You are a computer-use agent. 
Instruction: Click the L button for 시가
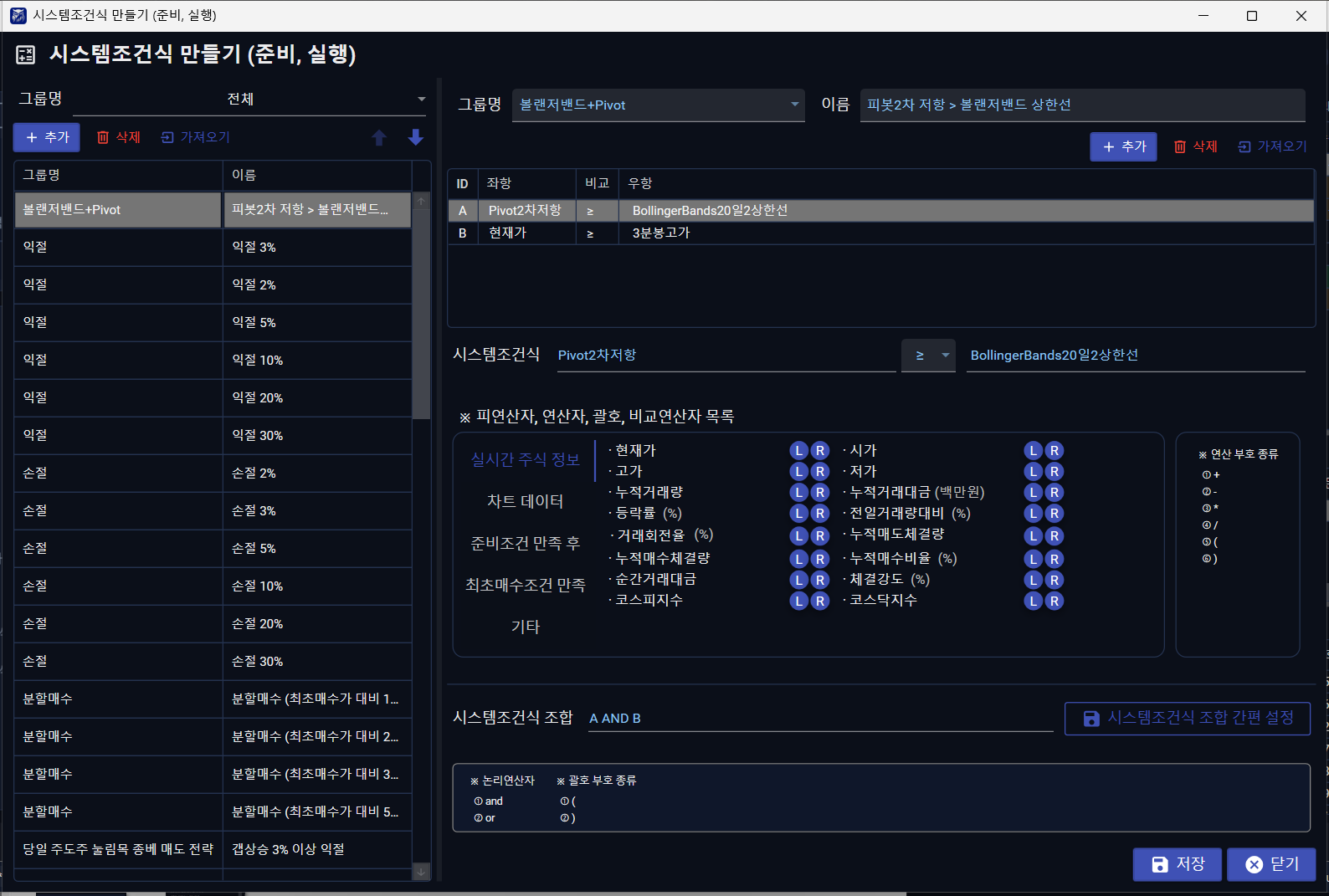(x=1034, y=451)
